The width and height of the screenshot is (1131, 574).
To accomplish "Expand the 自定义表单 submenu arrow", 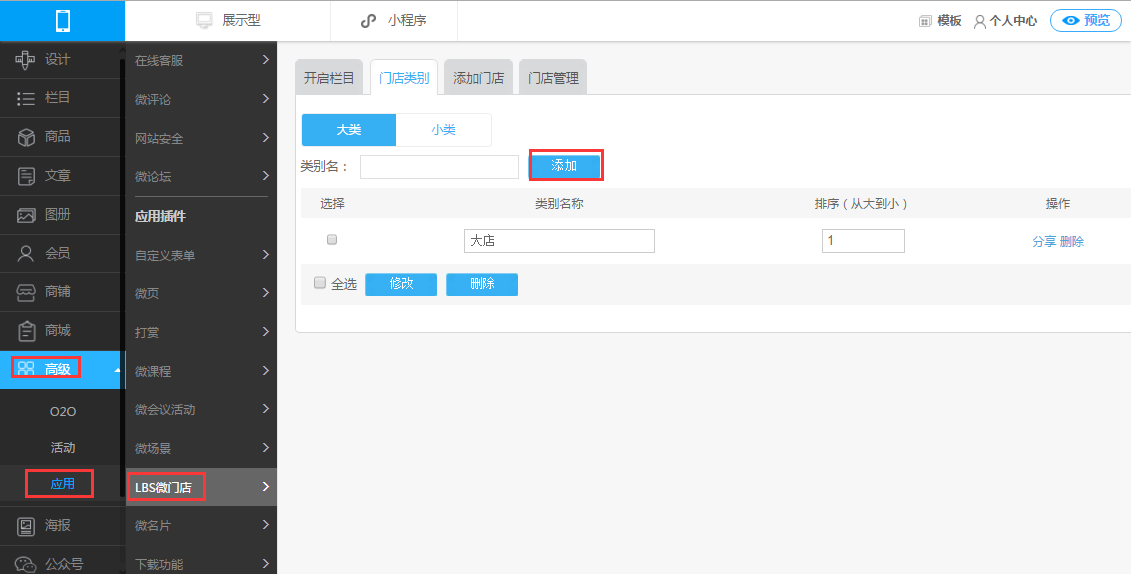I will (x=265, y=254).
